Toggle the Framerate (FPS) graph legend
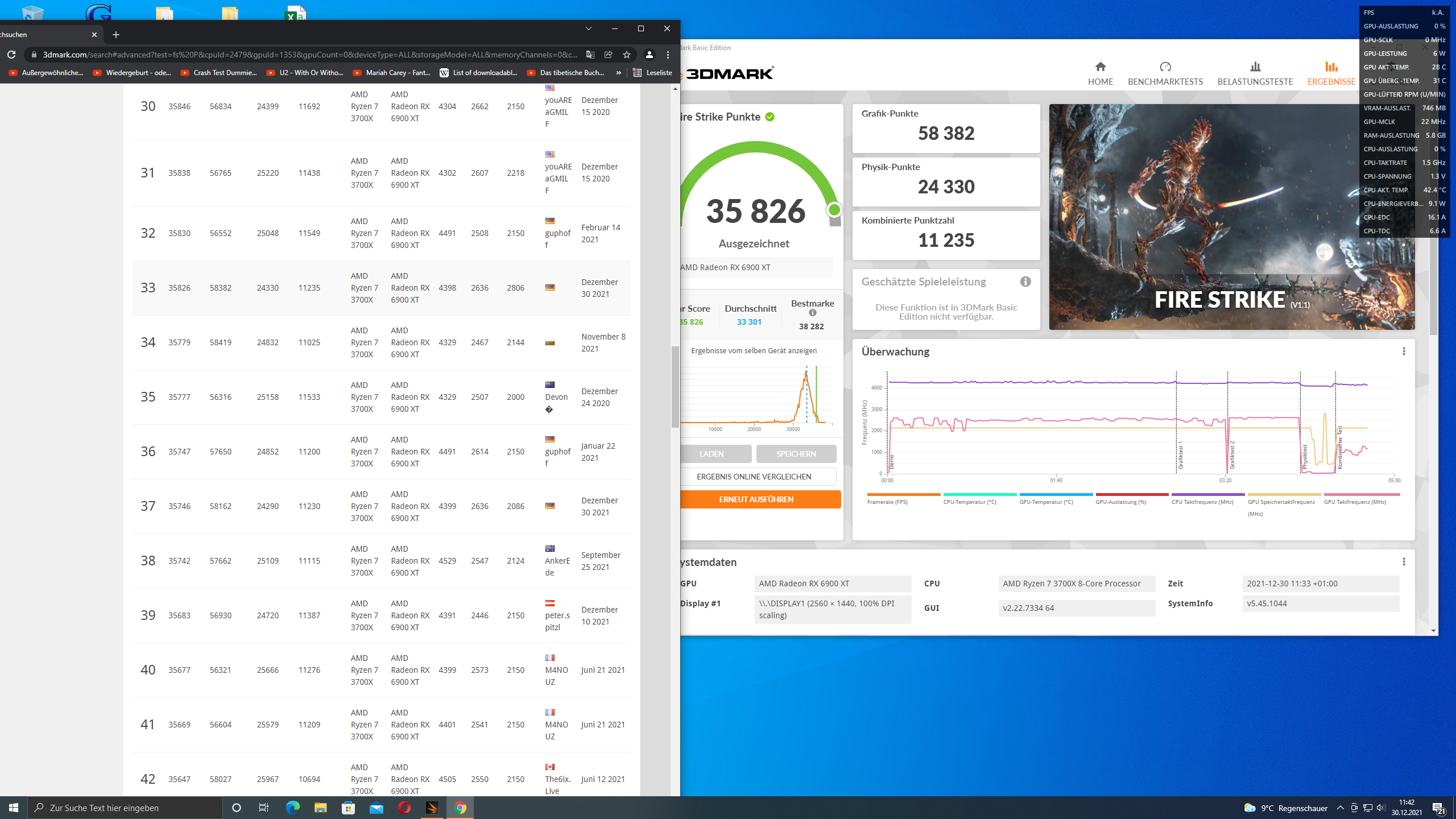 pos(887,502)
